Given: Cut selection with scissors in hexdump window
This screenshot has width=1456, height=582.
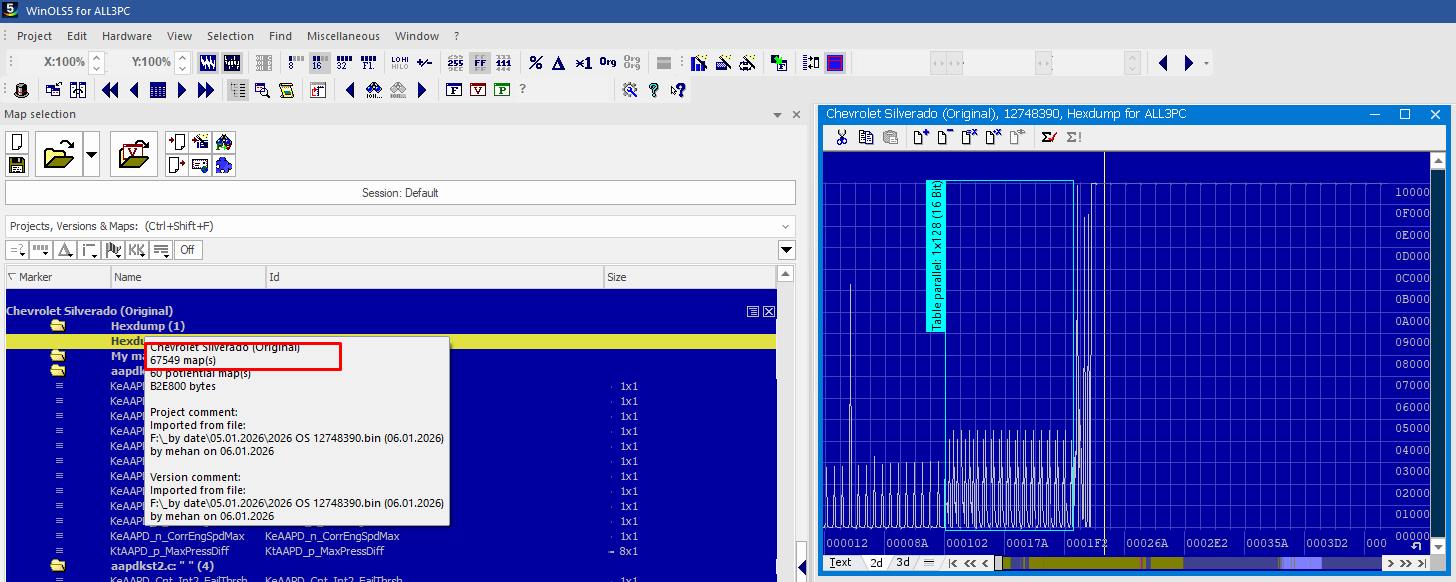Looking at the screenshot, I should click(x=842, y=137).
